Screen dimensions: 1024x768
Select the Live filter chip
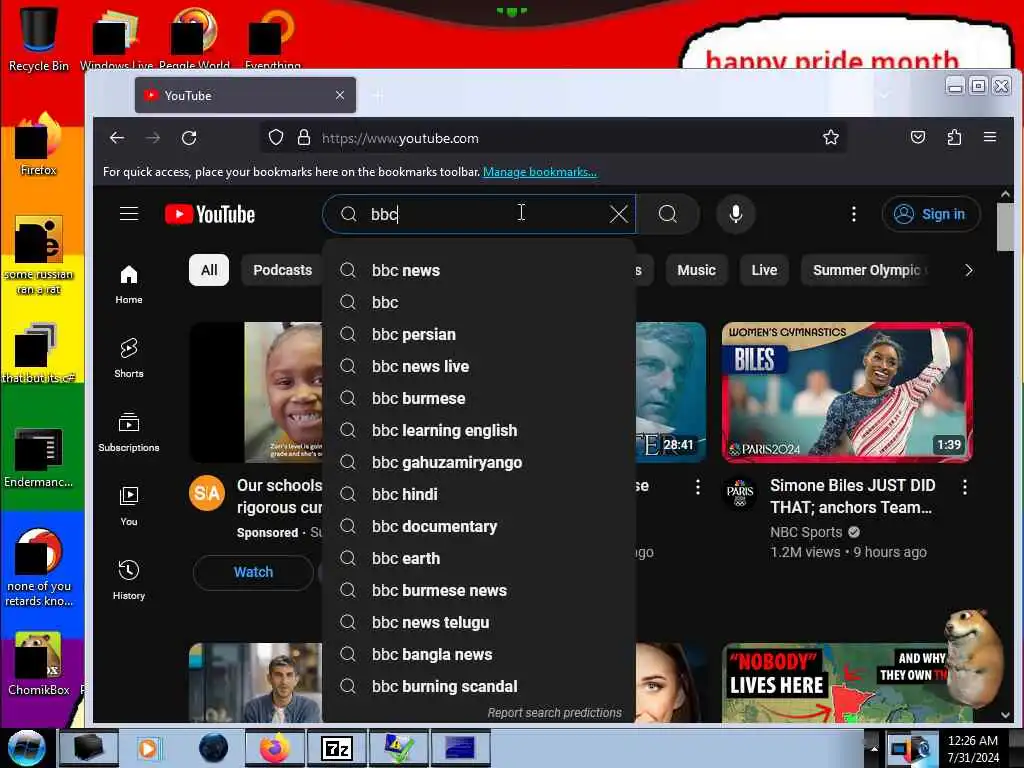click(764, 270)
